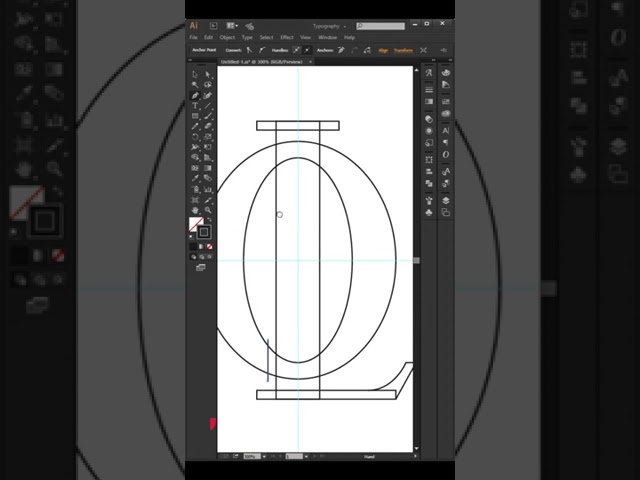The width and height of the screenshot is (640, 480).
Task: Select the Paintbrush tool
Action: coord(208,116)
